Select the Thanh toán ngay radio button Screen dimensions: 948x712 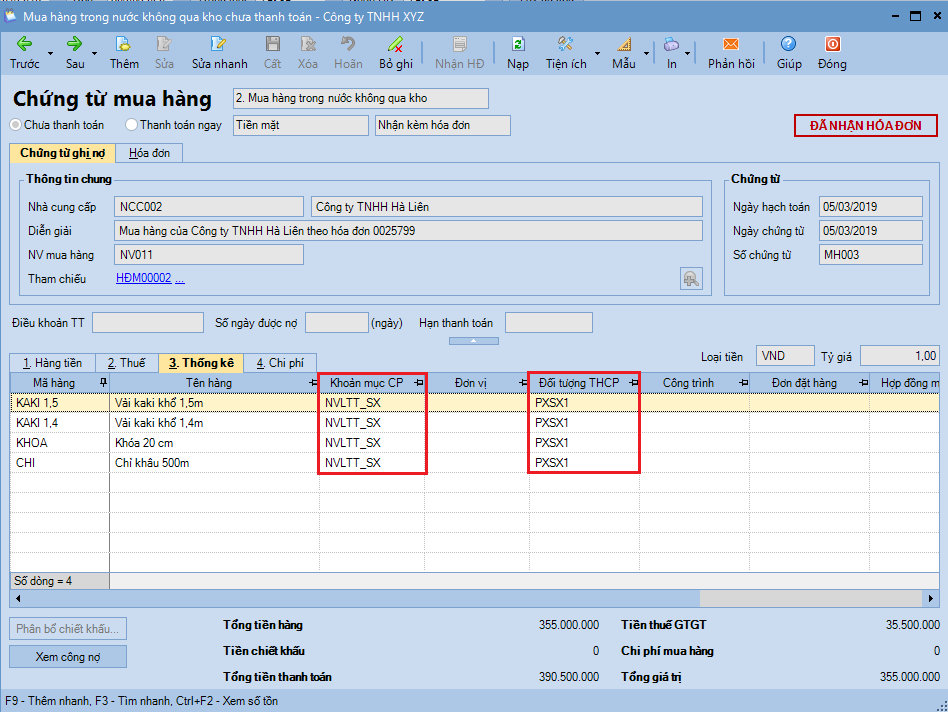(132, 125)
